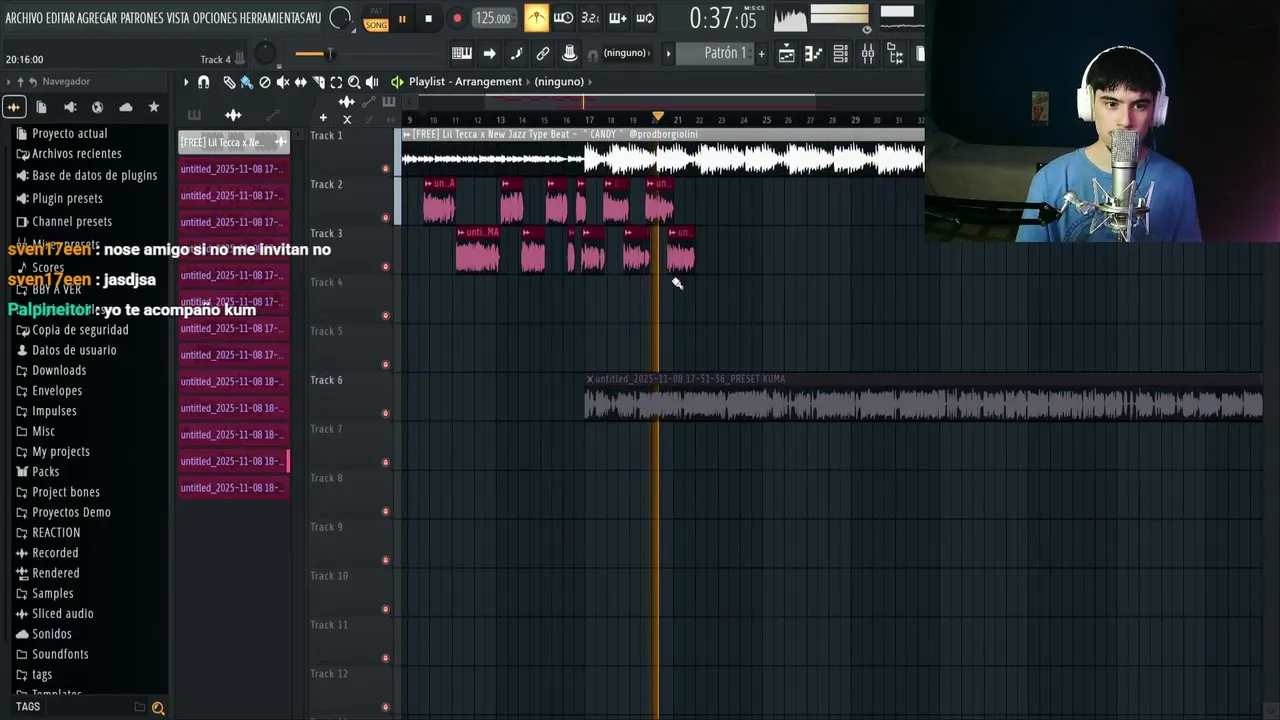1280x720 pixels.
Task: Select the Slip tool in playlist toolbar
Action: click(301, 82)
